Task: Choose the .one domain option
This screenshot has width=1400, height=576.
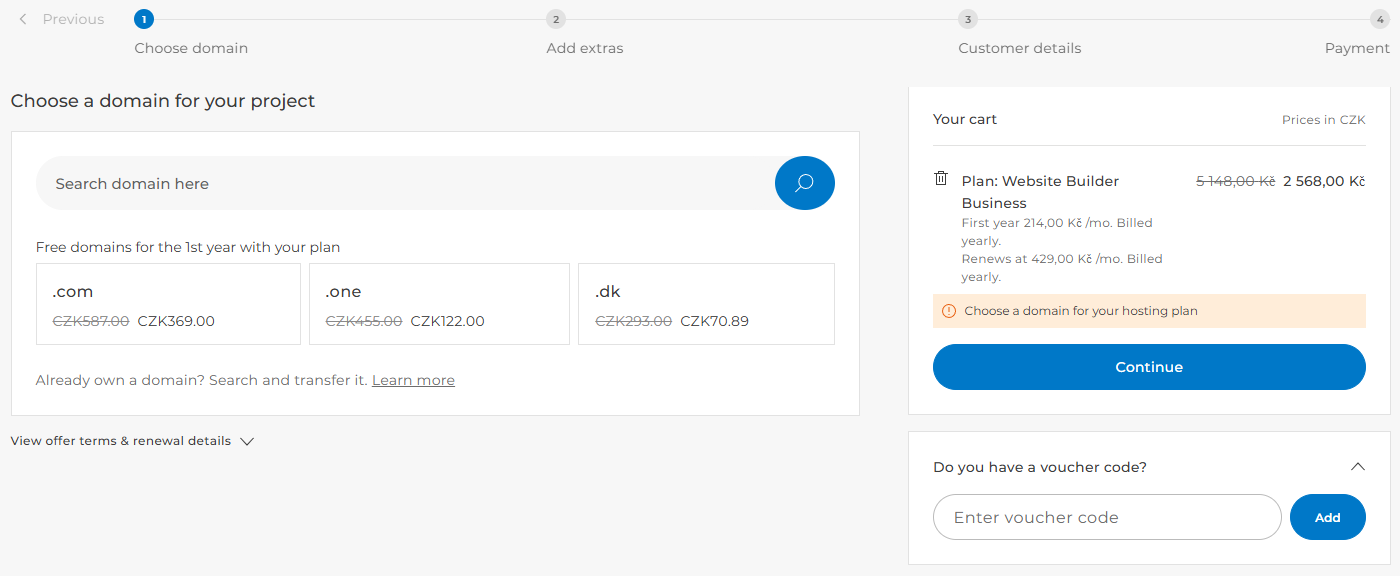Action: click(x=439, y=304)
